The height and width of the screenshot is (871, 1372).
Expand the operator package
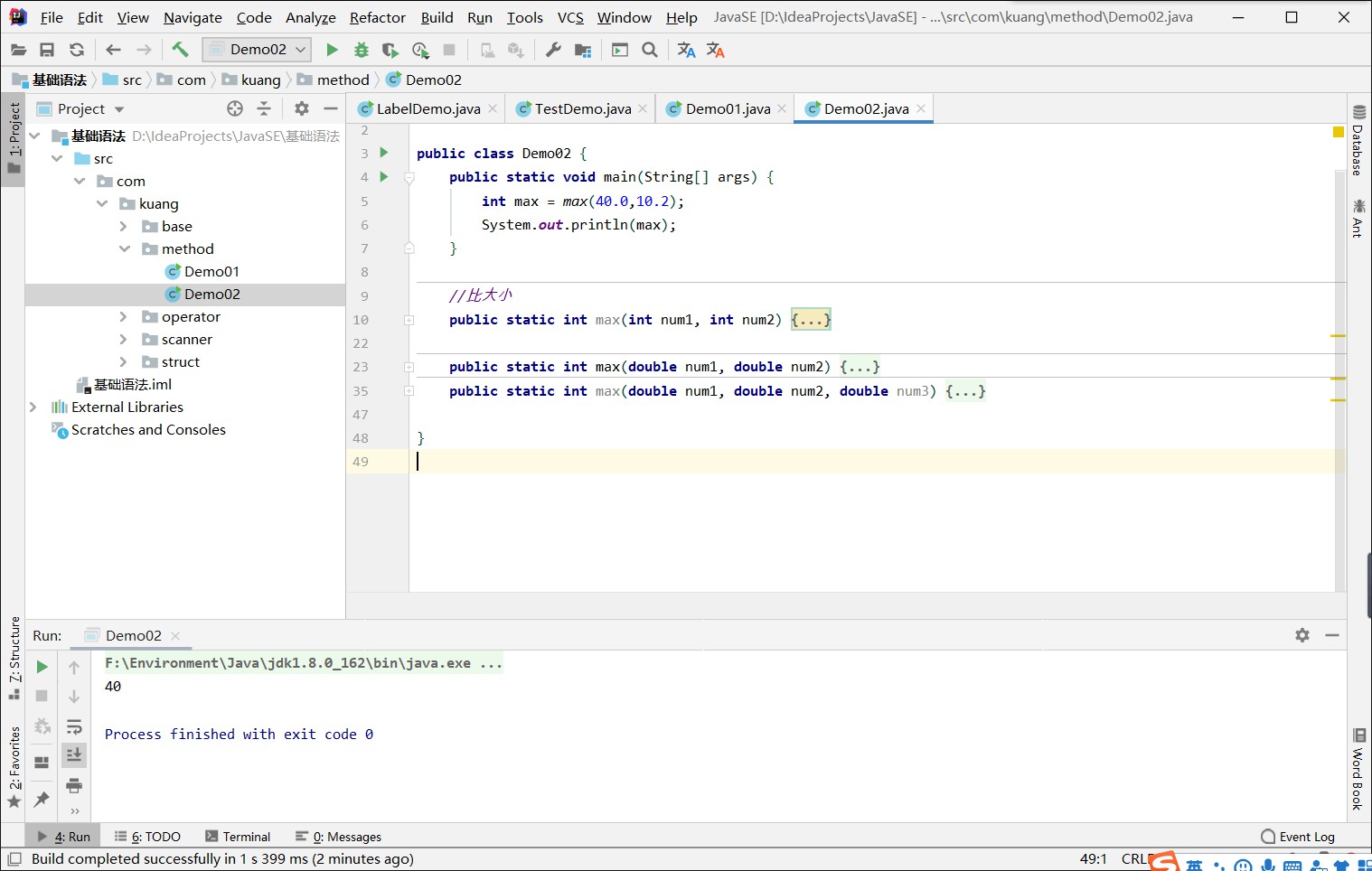click(x=124, y=316)
